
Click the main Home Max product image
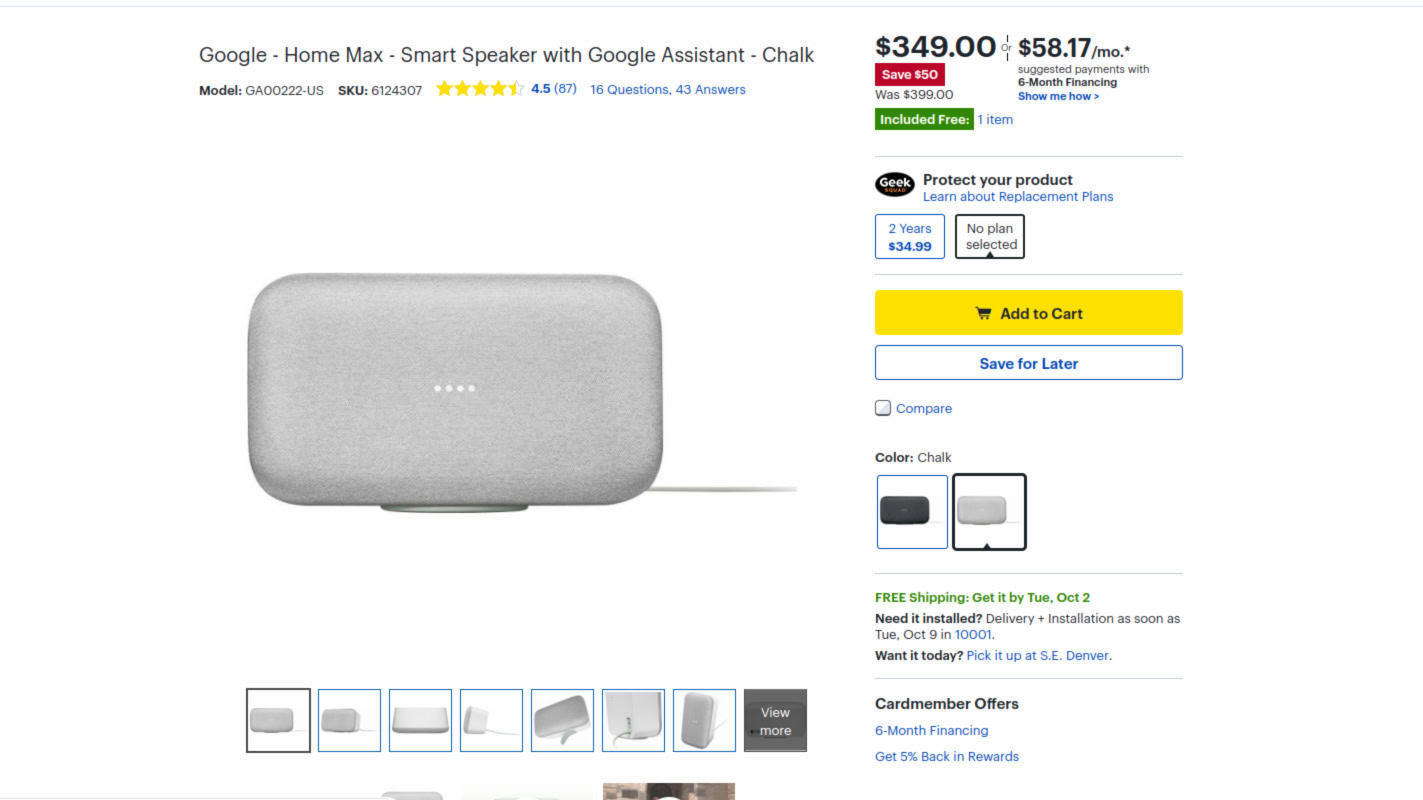(455, 390)
